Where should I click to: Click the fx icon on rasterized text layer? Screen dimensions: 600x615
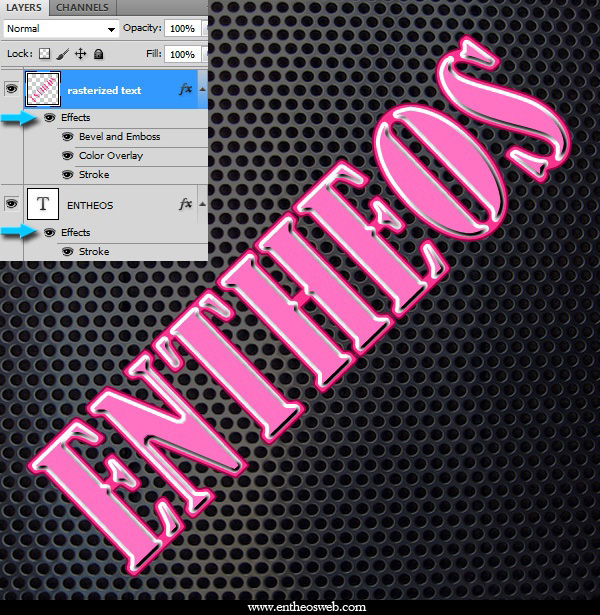click(185, 89)
